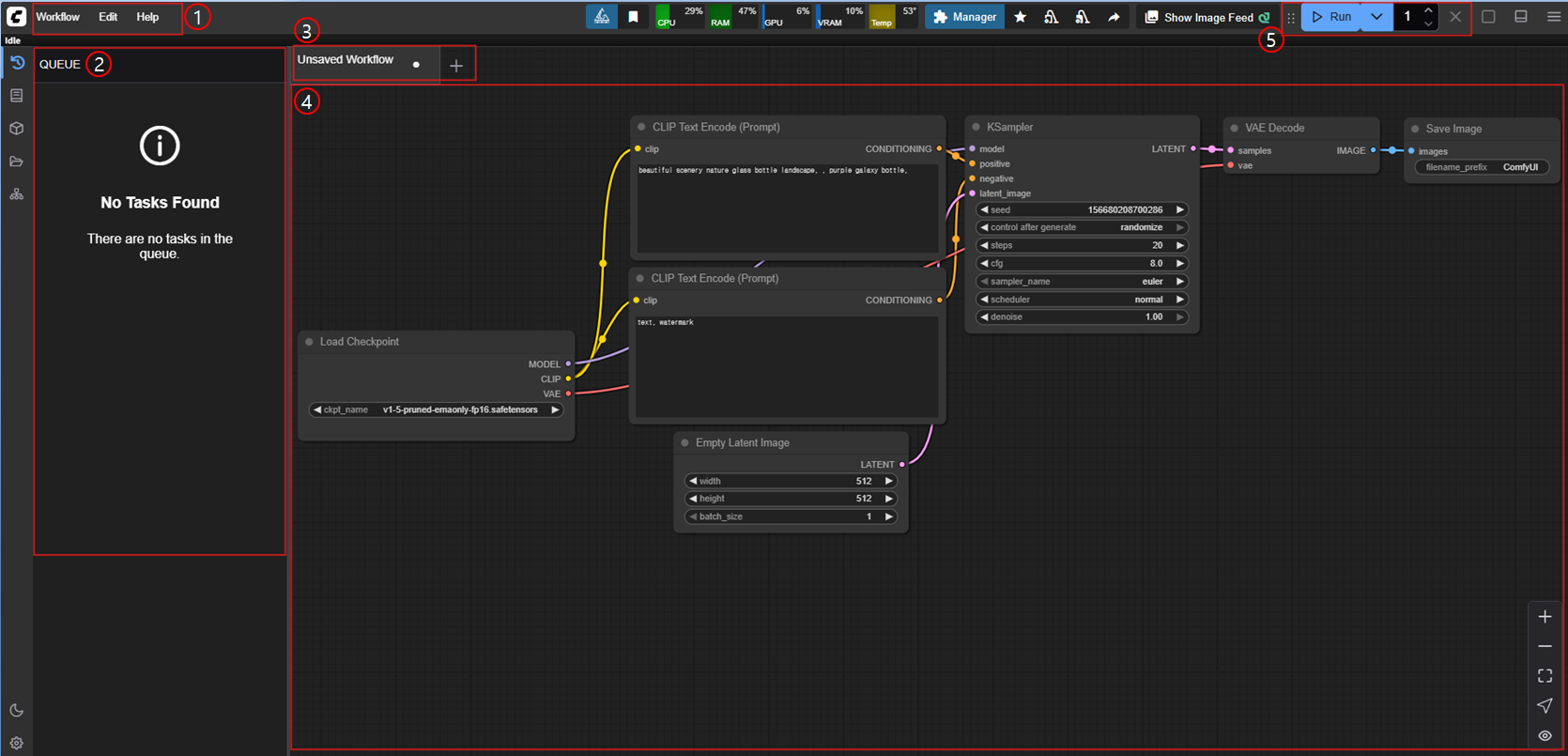This screenshot has height=756, width=1568.
Task: Click the LATENT output port on Empty Latent Image
Action: point(902,464)
